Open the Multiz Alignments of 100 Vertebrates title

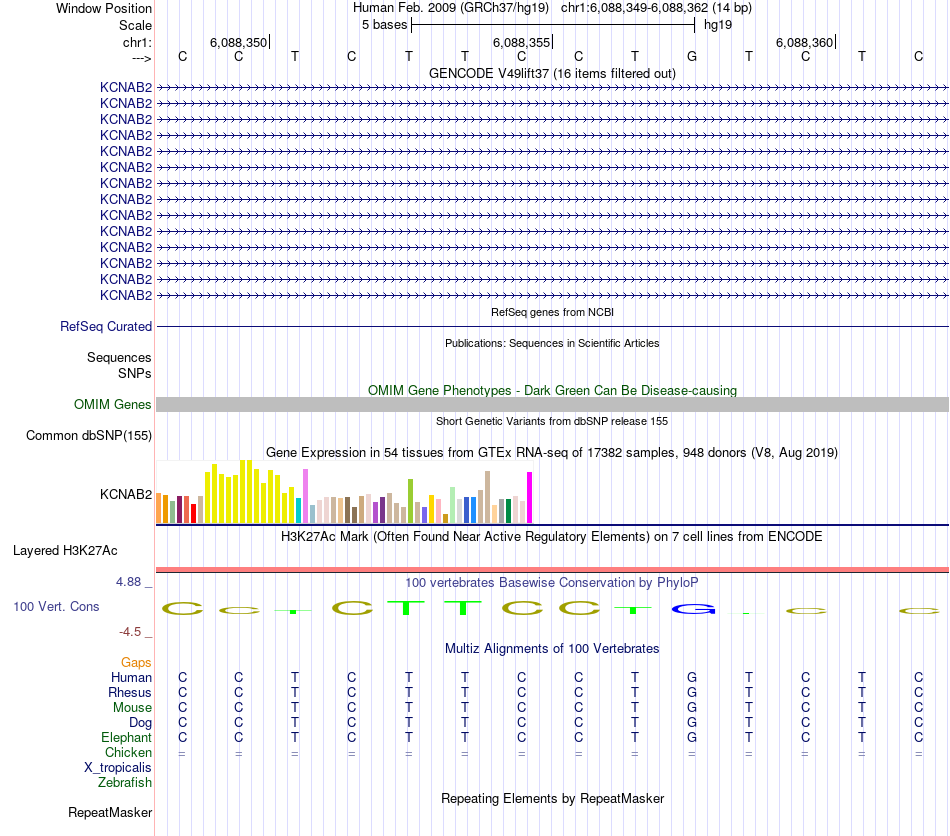click(552, 649)
